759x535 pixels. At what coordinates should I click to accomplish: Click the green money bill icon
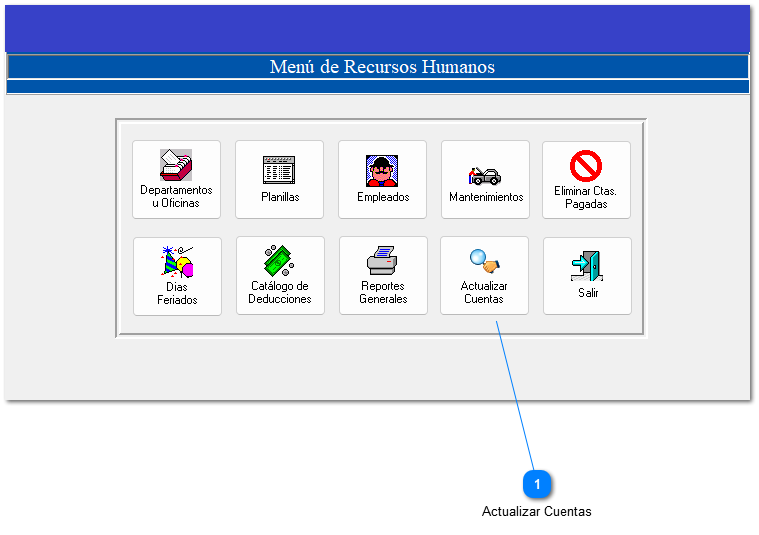click(x=280, y=261)
